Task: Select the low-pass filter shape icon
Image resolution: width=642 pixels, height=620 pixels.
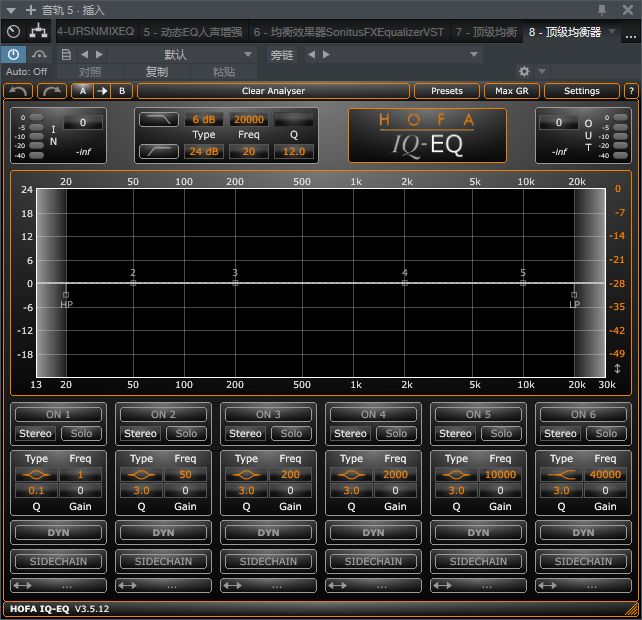Action: point(159,120)
